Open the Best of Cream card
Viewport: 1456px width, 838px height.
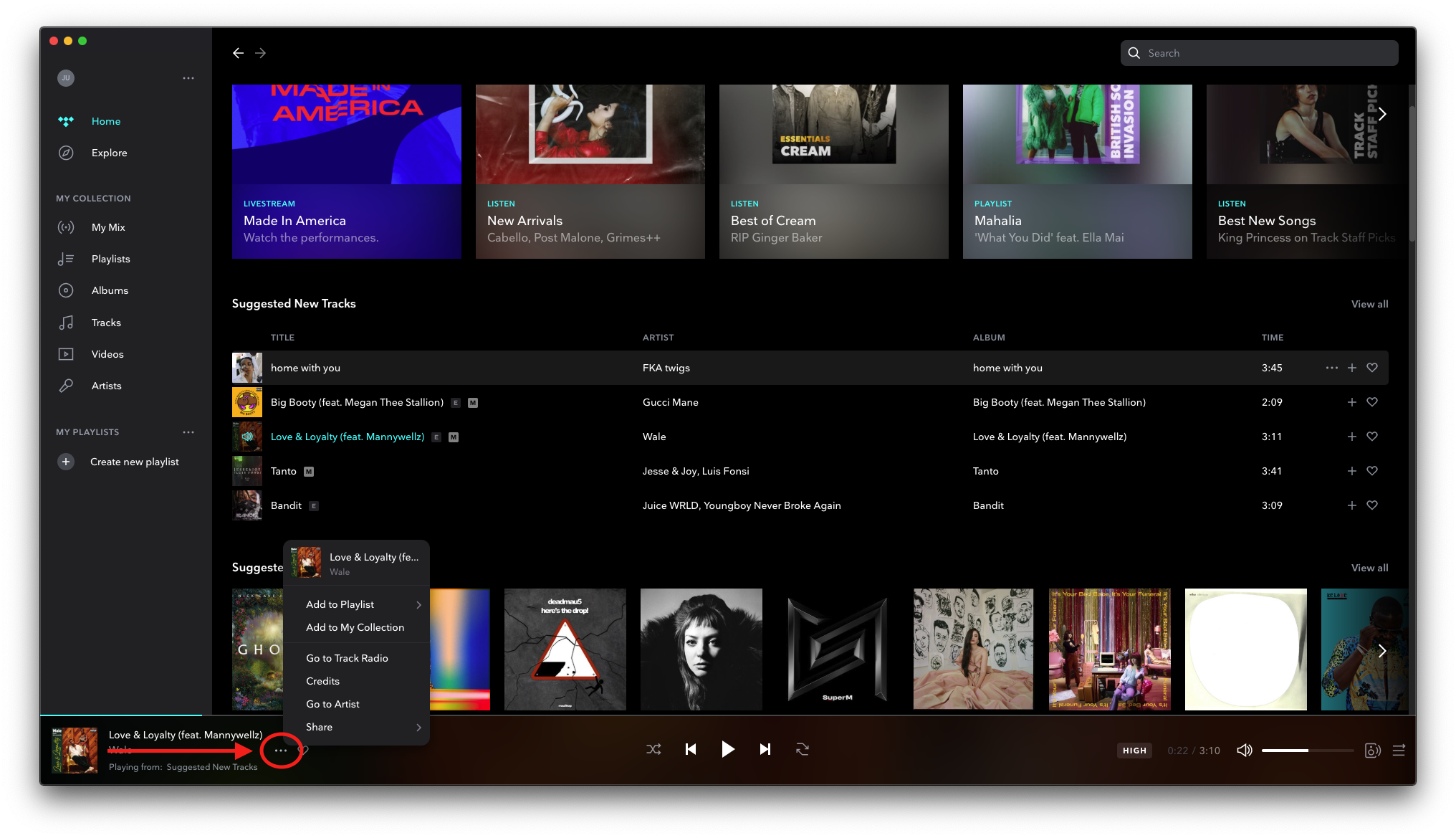coord(834,171)
